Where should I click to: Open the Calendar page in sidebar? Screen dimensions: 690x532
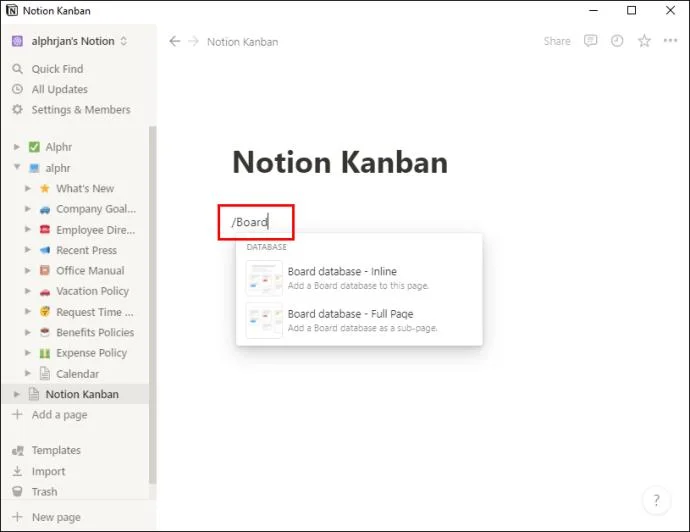[x=76, y=373]
